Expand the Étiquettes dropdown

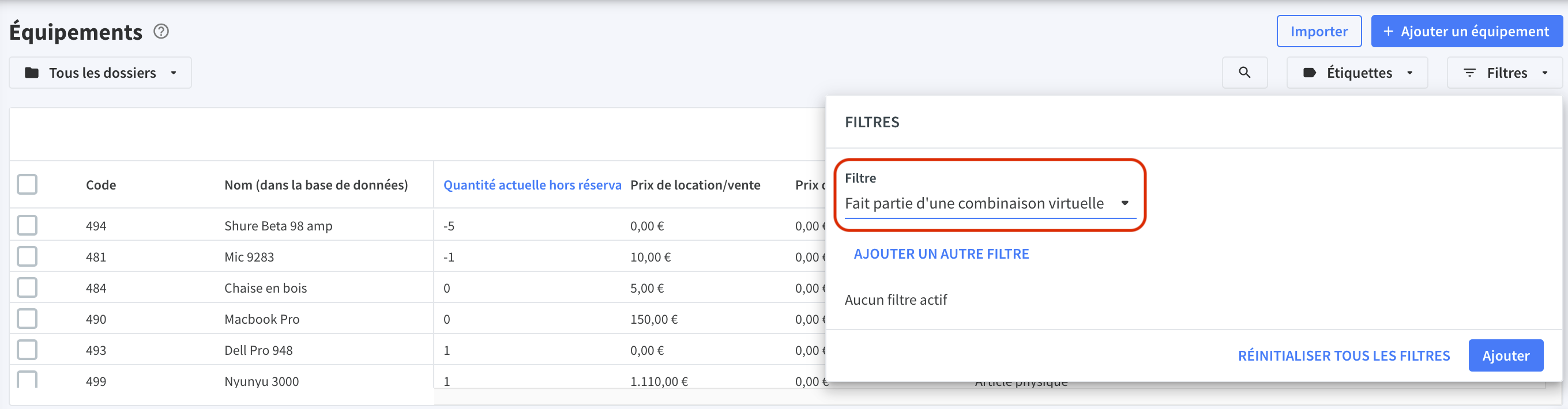[x=1357, y=73]
